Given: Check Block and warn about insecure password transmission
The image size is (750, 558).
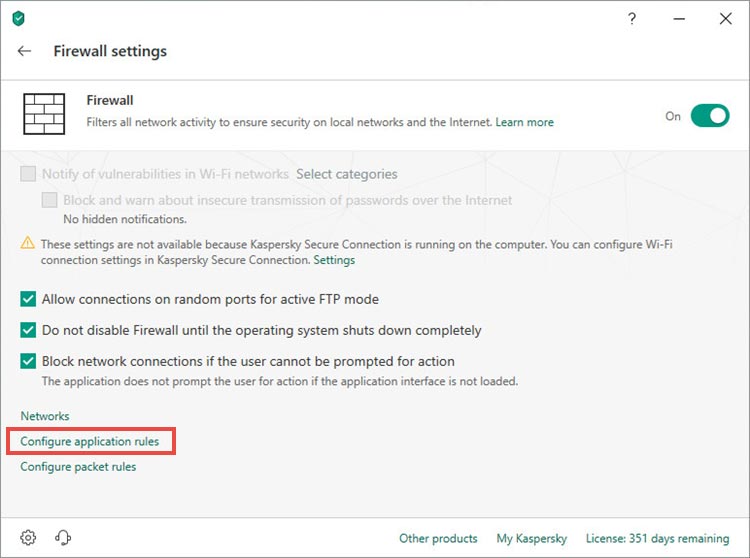Looking at the screenshot, I should [49, 200].
